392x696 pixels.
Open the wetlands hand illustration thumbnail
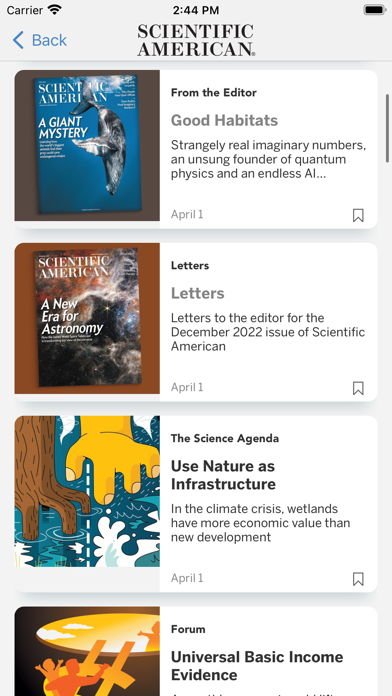[x=87, y=491]
